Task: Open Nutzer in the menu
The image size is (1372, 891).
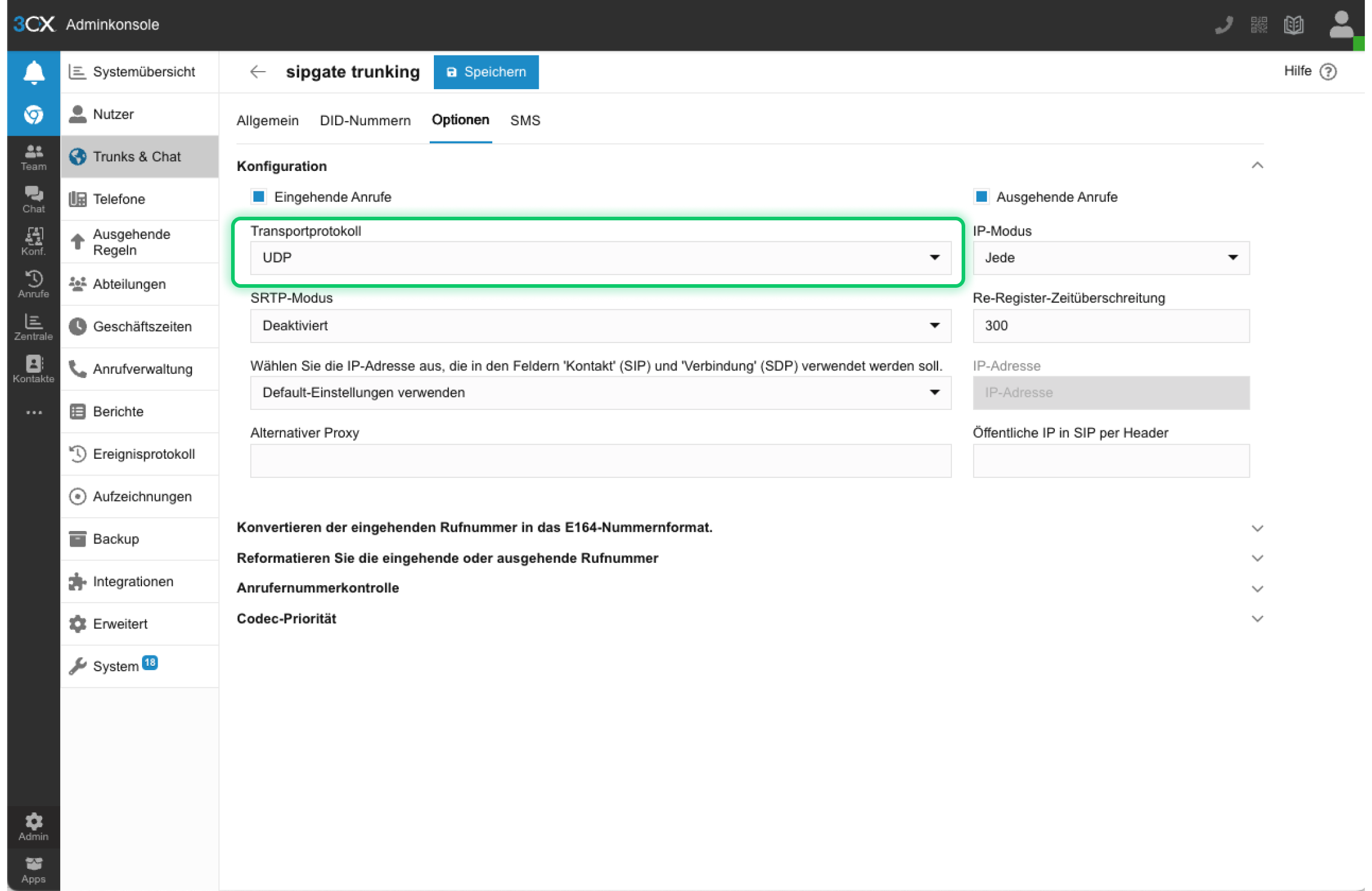Action: (x=140, y=114)
